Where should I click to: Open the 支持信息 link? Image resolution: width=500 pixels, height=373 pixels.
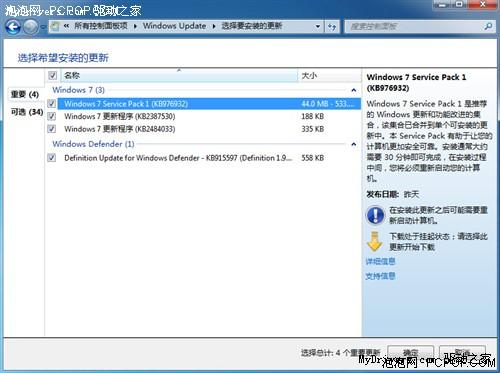click(380, 276)
